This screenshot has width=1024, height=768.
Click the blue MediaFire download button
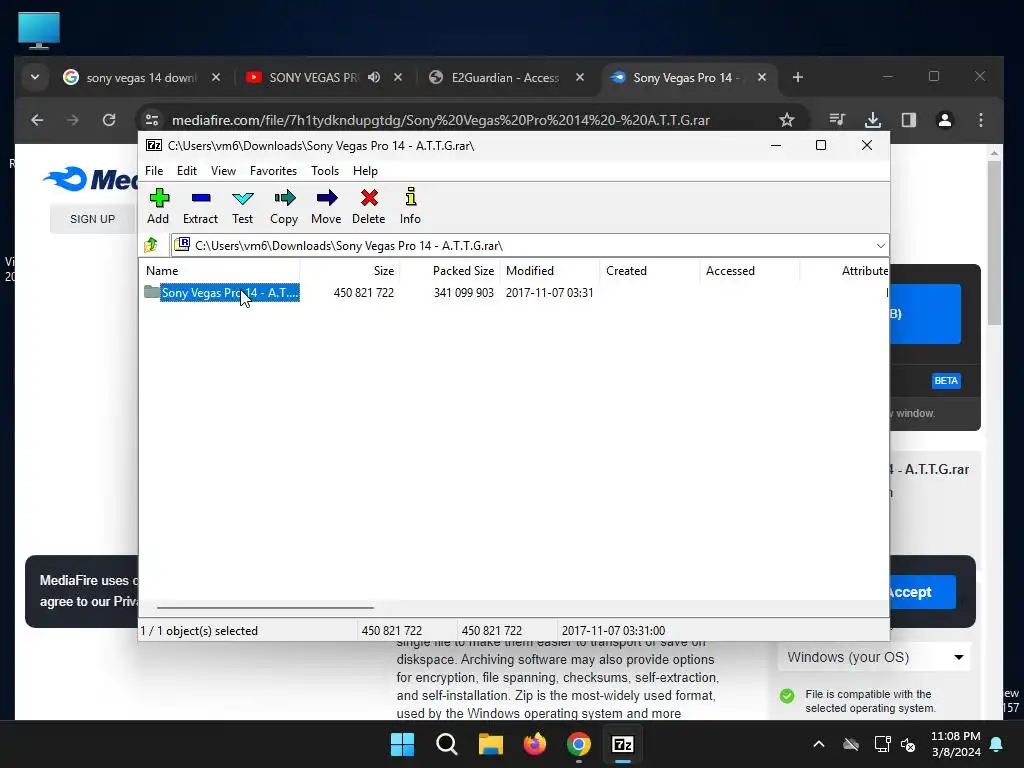coord(925,314)
